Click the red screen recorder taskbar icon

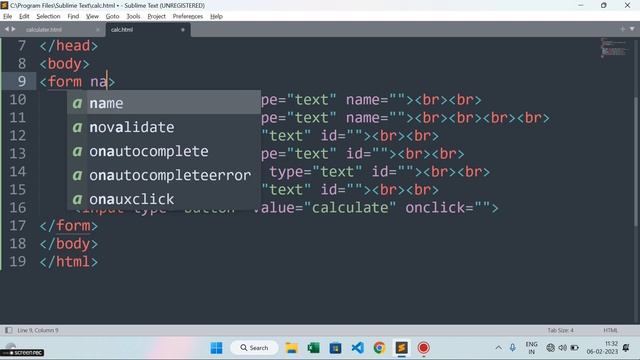coord(424,348)
